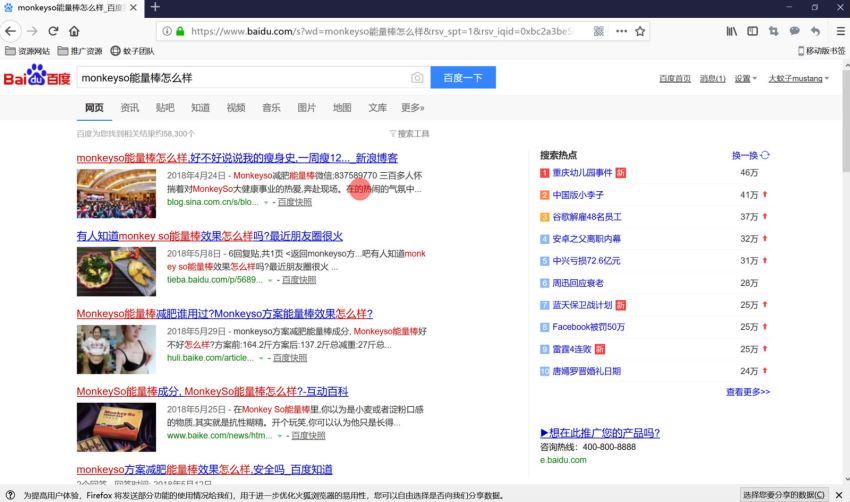This screenshot has width=850, height=502.
Task: Open the 推广资源 bookmark folder
Action: click(80, 51)
